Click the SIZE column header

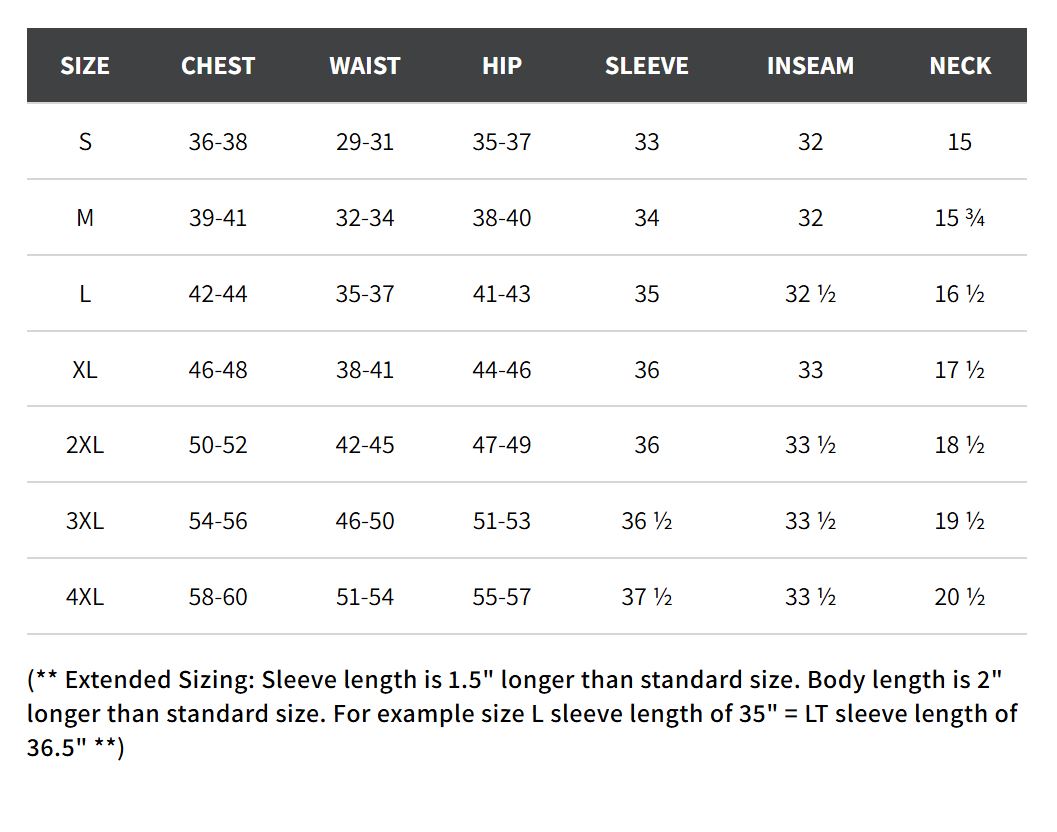point(85,66)
